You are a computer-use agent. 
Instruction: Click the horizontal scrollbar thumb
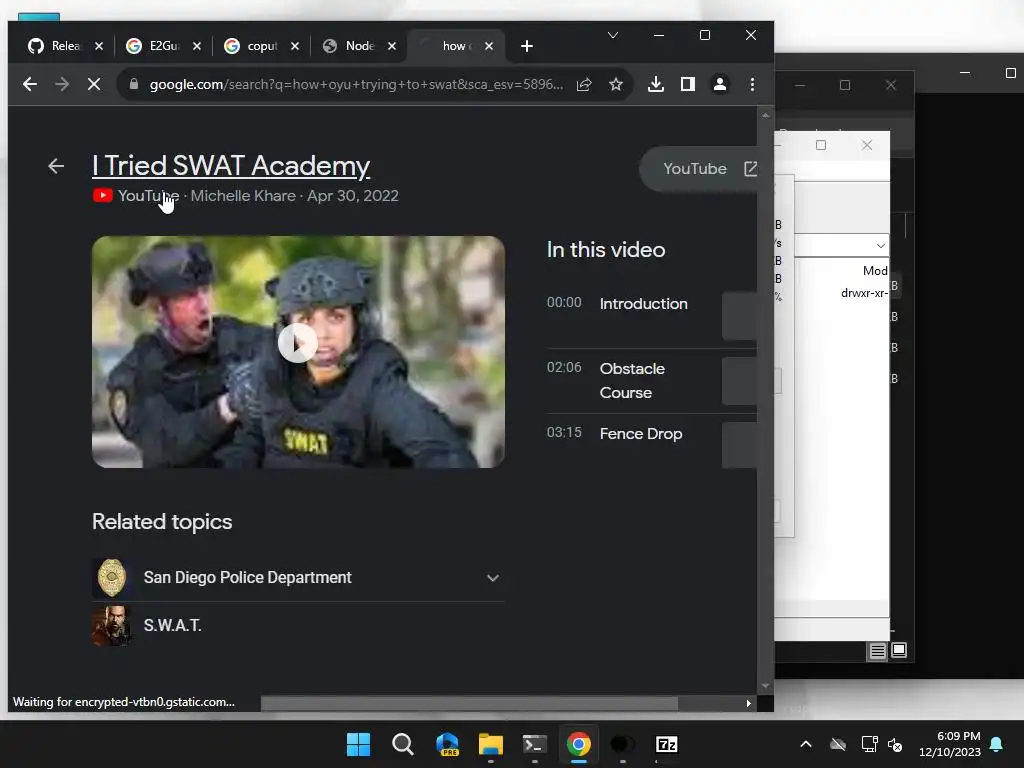point(469,703)
